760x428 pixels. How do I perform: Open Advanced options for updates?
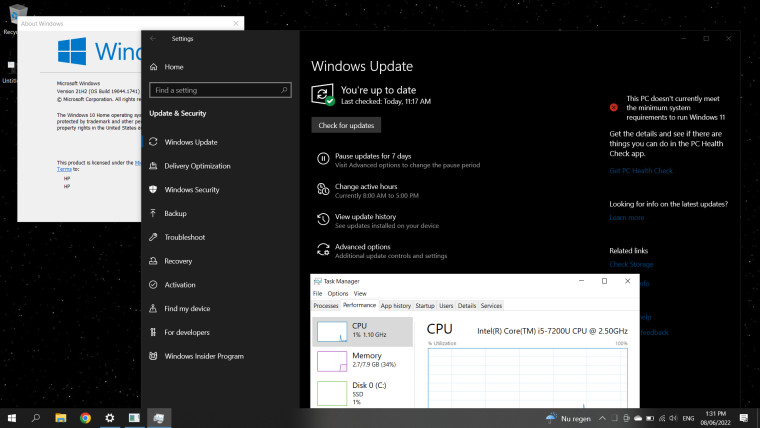coord(362,246)
